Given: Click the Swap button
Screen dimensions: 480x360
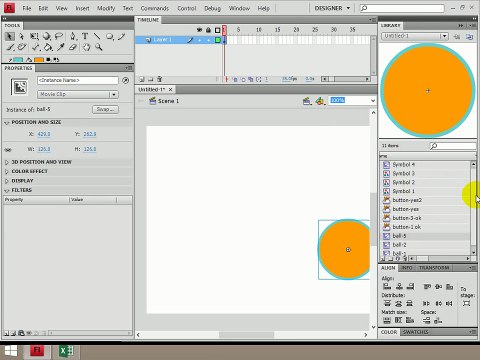Looking at the screenshot, I should coord(105,109).
